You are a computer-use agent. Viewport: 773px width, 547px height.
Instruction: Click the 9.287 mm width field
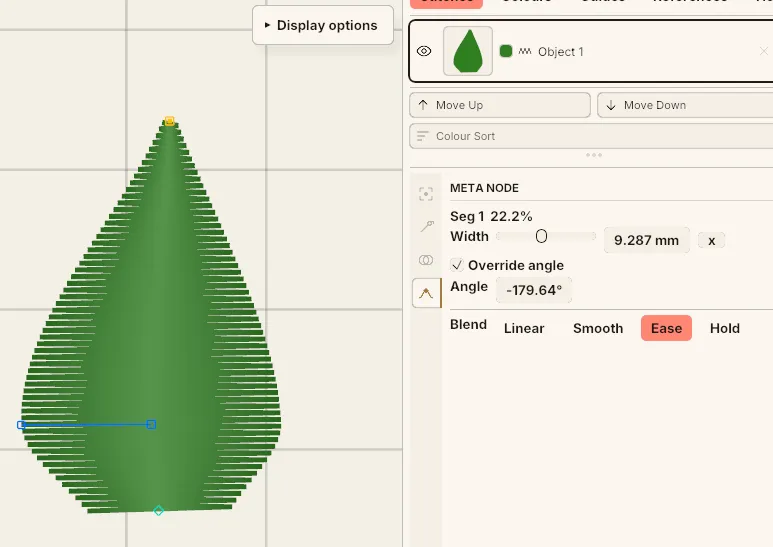point(646,240)
